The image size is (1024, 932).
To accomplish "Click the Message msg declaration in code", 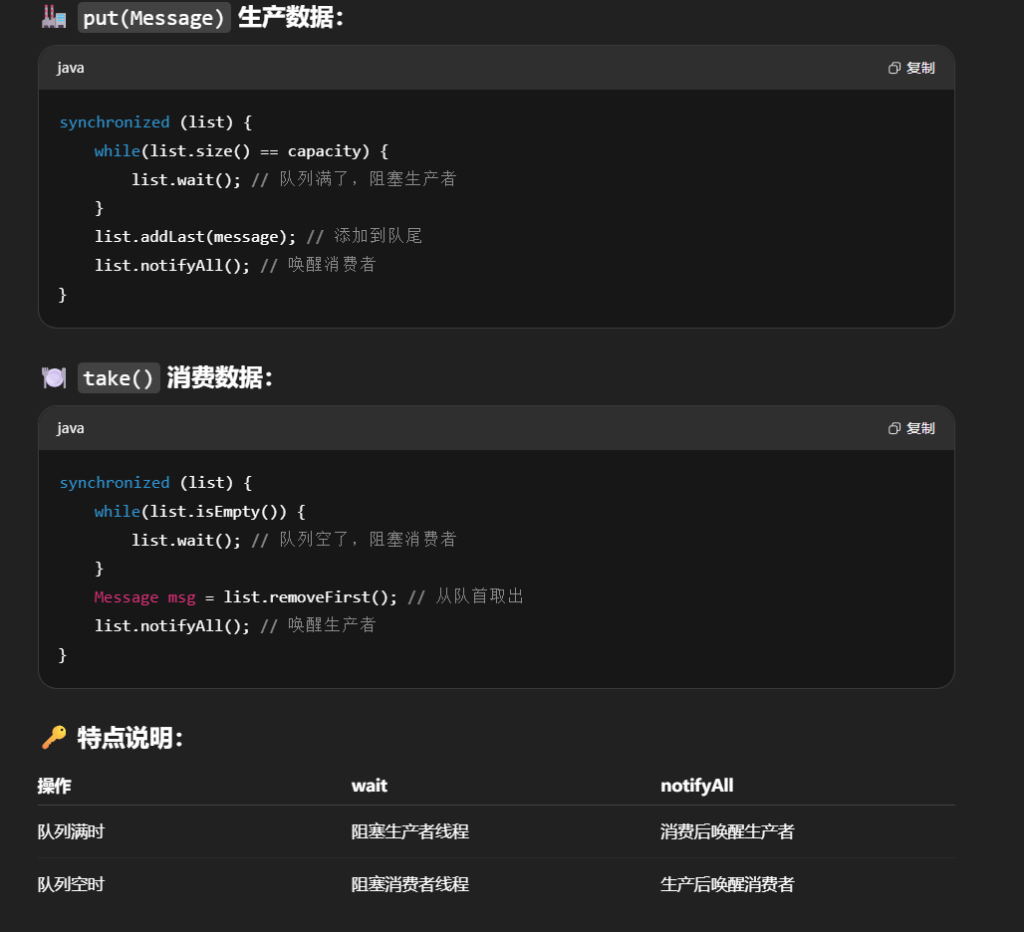I will [x=145, y=597].
